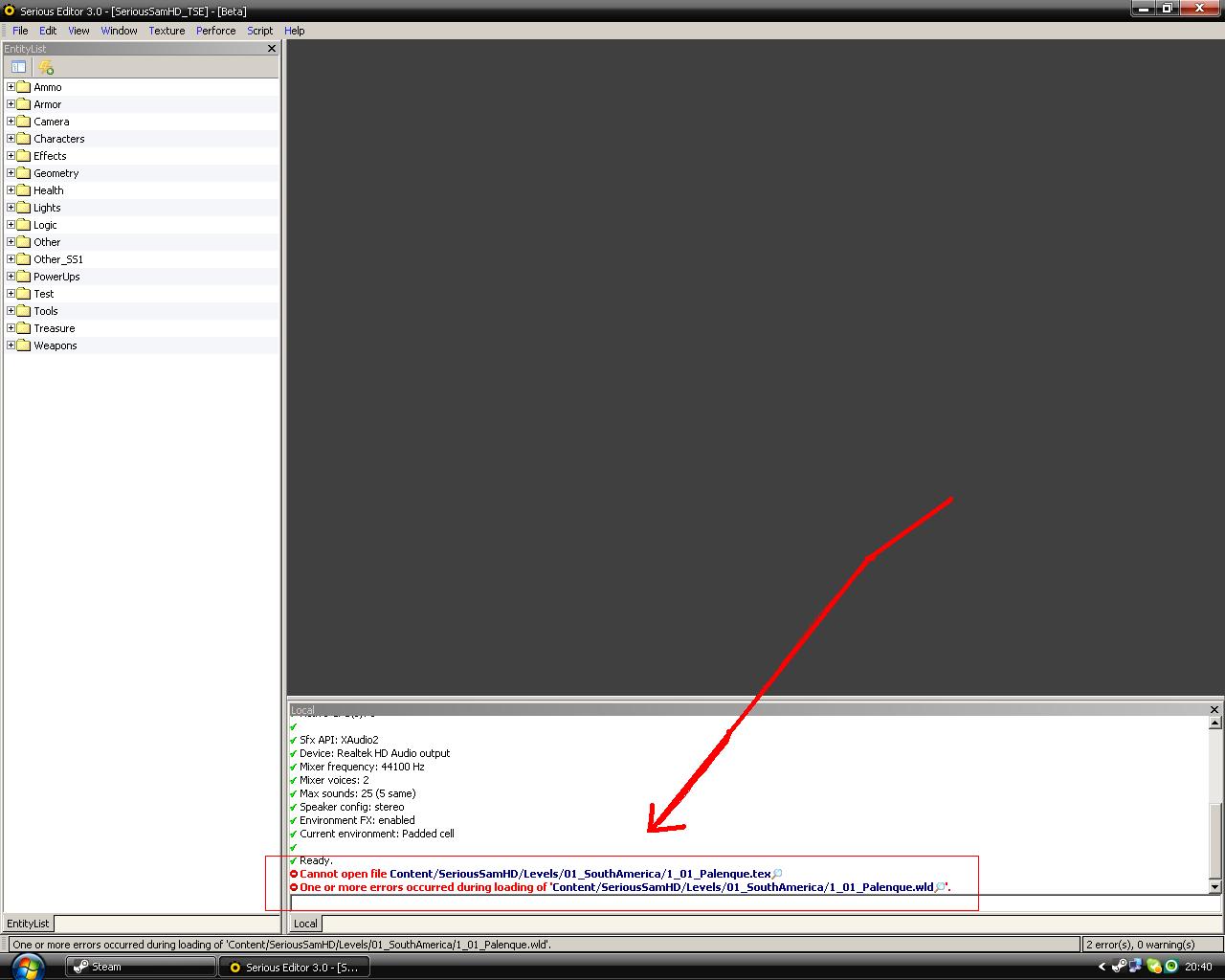Click 'Current environment: Padded cell' log line

[376, 834]
